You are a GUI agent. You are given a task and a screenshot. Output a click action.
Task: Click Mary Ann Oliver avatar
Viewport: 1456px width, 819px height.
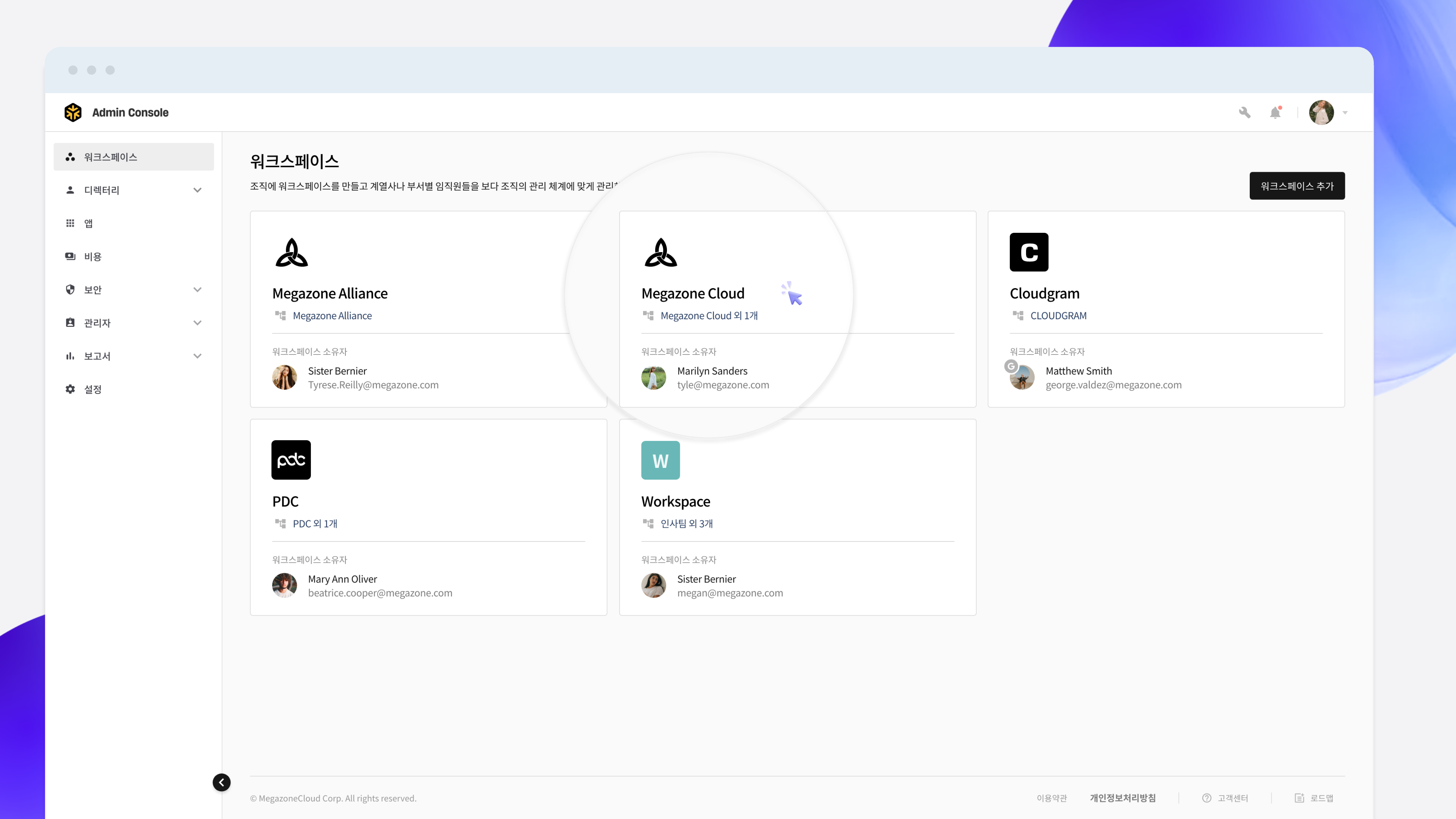tap(284, 585)
